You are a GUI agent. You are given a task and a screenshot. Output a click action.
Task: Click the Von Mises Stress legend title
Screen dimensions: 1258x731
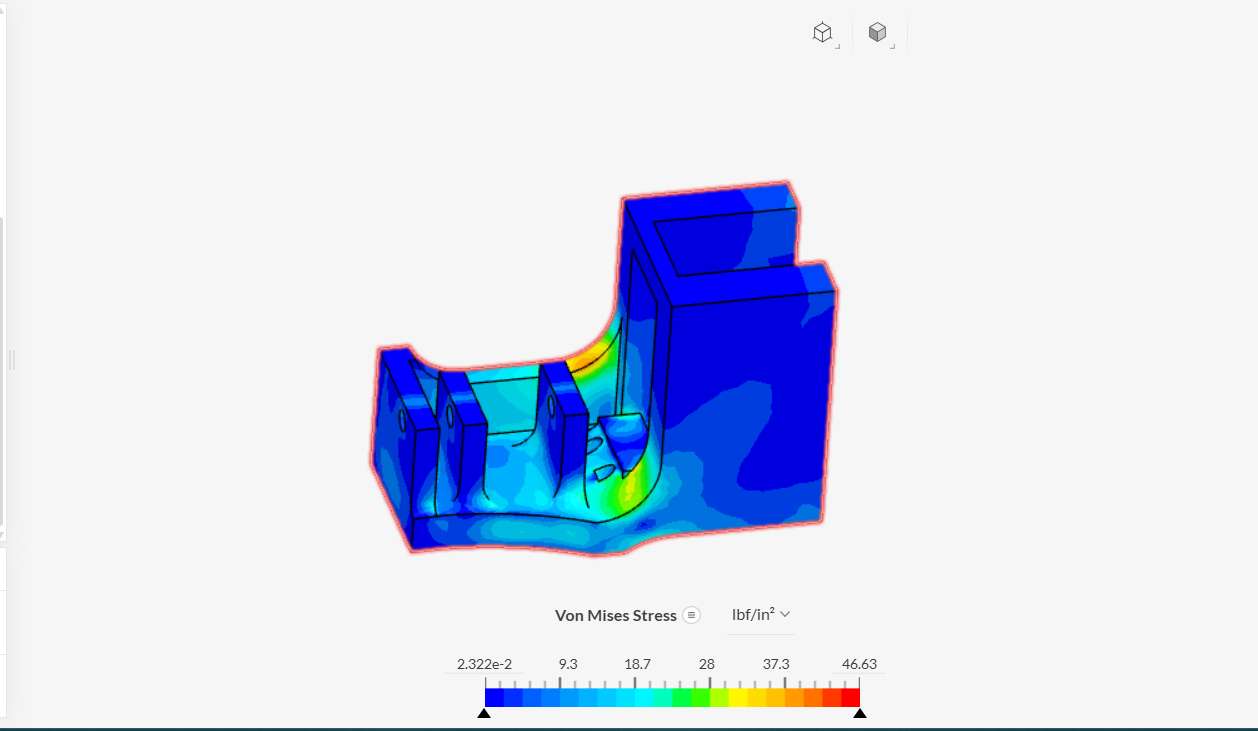click(616, 615)
